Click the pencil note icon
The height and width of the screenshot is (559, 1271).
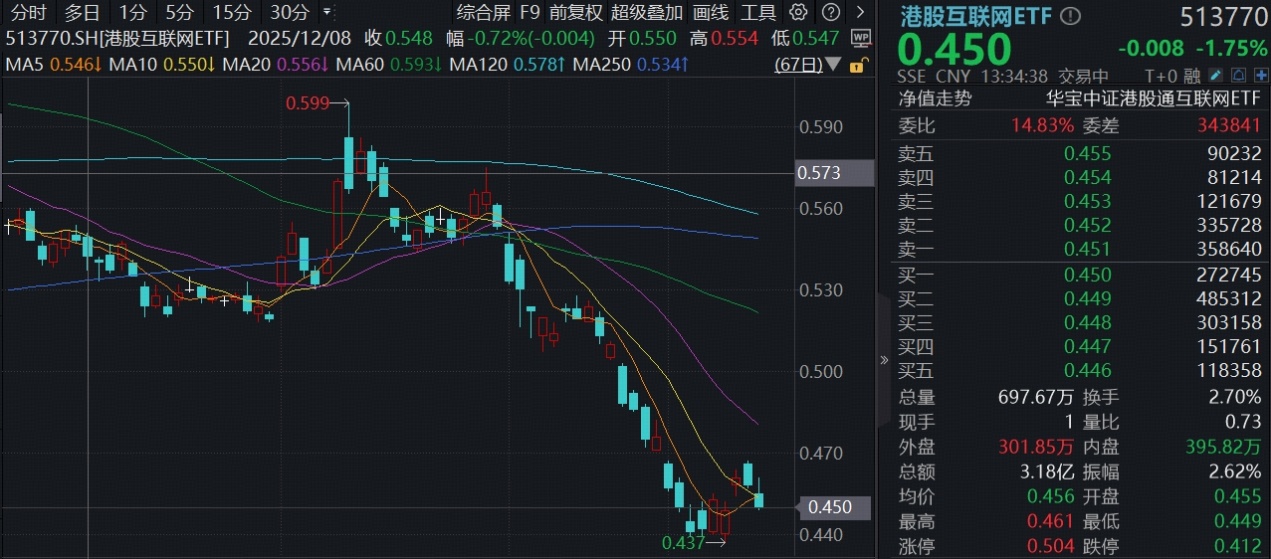1215,75
